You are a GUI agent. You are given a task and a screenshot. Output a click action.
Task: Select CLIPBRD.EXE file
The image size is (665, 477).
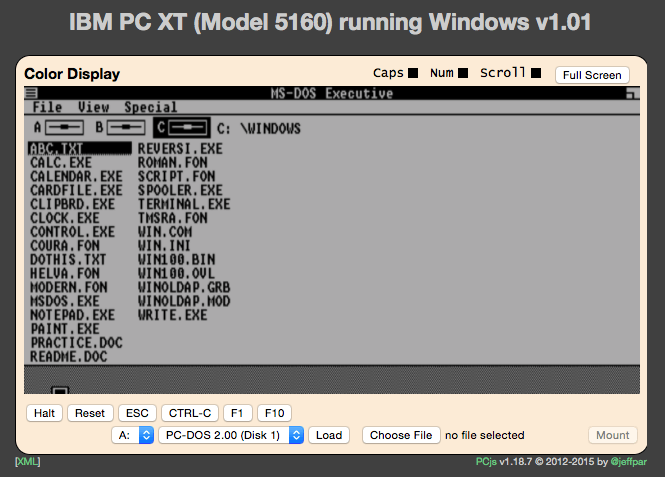73,204
